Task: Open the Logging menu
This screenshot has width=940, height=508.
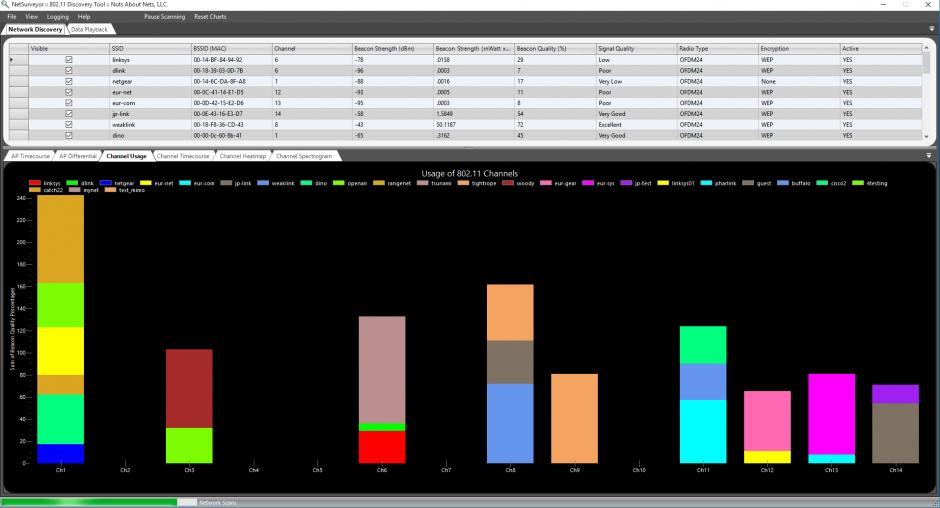Action: [x=58, y=17]
